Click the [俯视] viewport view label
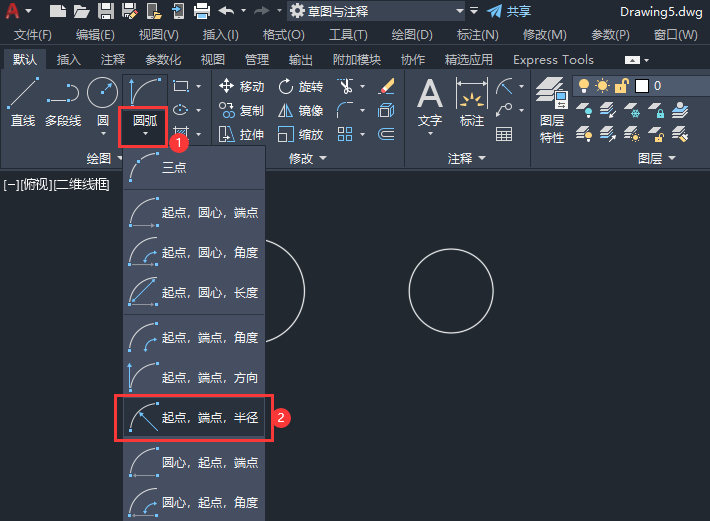 (36, 184)
